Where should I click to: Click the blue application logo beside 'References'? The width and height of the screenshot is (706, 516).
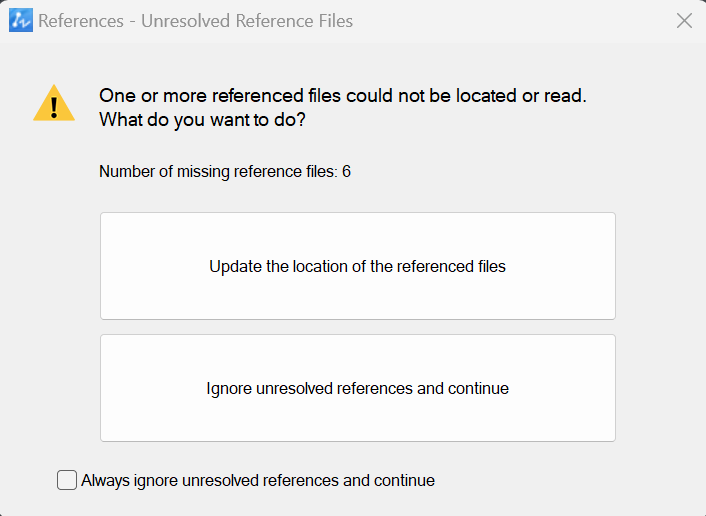(x=21, y=20)
